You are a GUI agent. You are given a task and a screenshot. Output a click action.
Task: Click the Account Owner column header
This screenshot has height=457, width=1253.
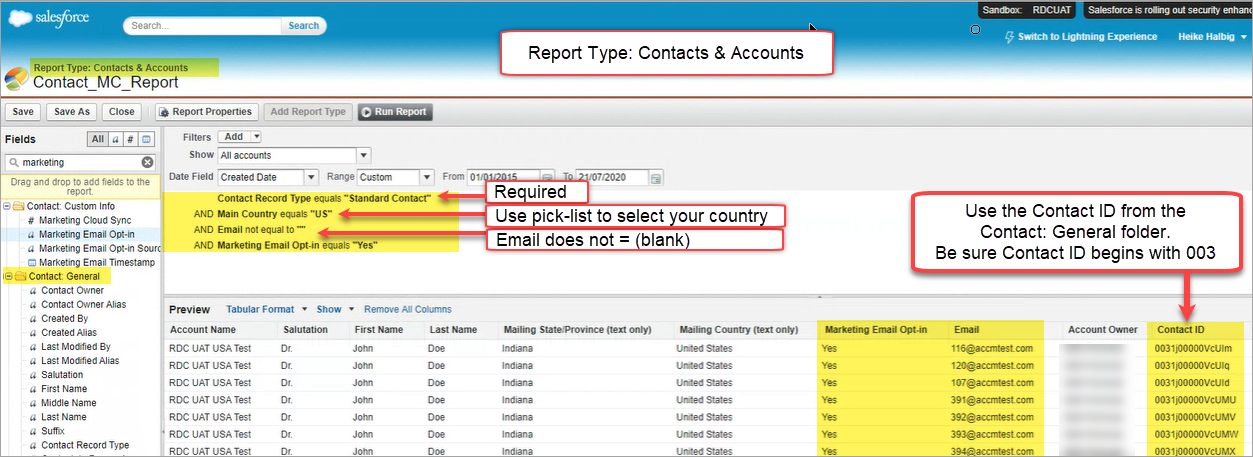1101,330
